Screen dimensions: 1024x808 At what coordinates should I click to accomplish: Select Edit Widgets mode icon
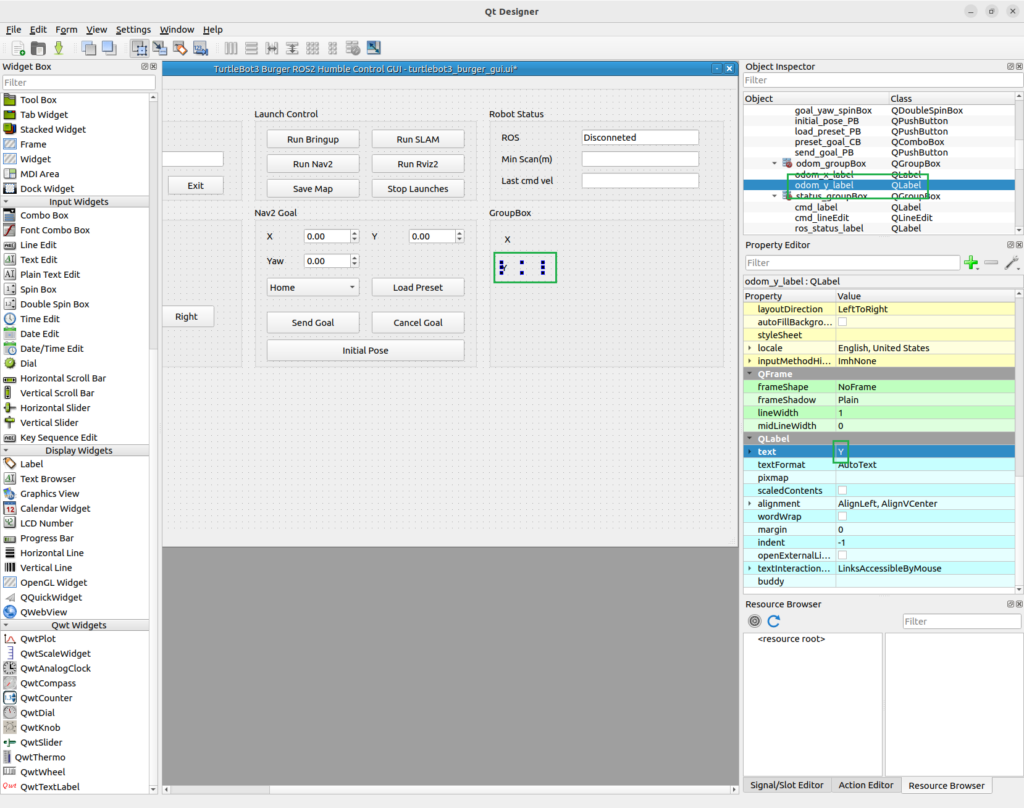pyautogui.click(x=139, y=48)
